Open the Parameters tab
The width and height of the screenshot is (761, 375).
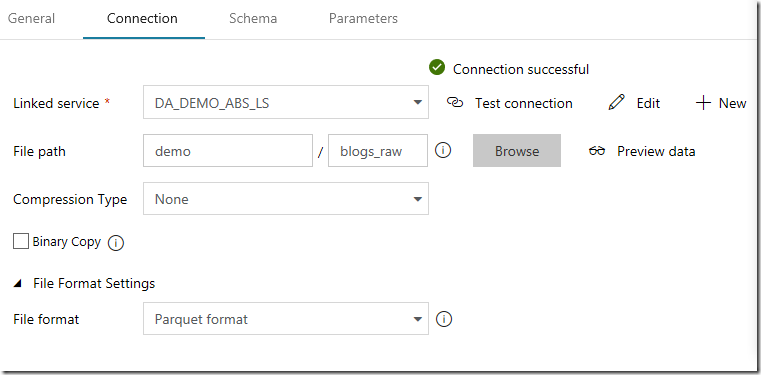tap(363, 18)
